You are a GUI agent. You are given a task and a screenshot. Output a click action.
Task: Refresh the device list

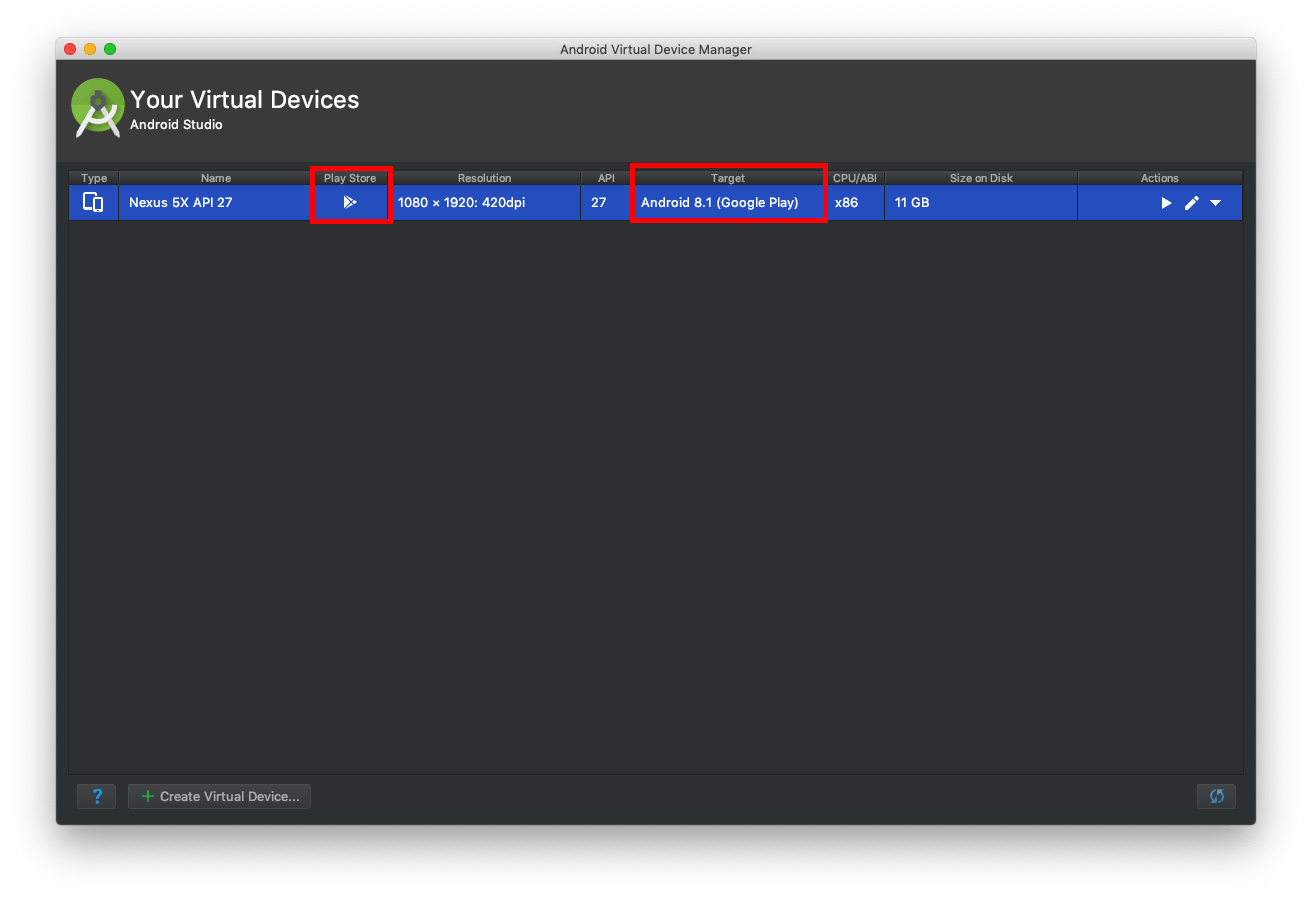tap(1216, 796)
